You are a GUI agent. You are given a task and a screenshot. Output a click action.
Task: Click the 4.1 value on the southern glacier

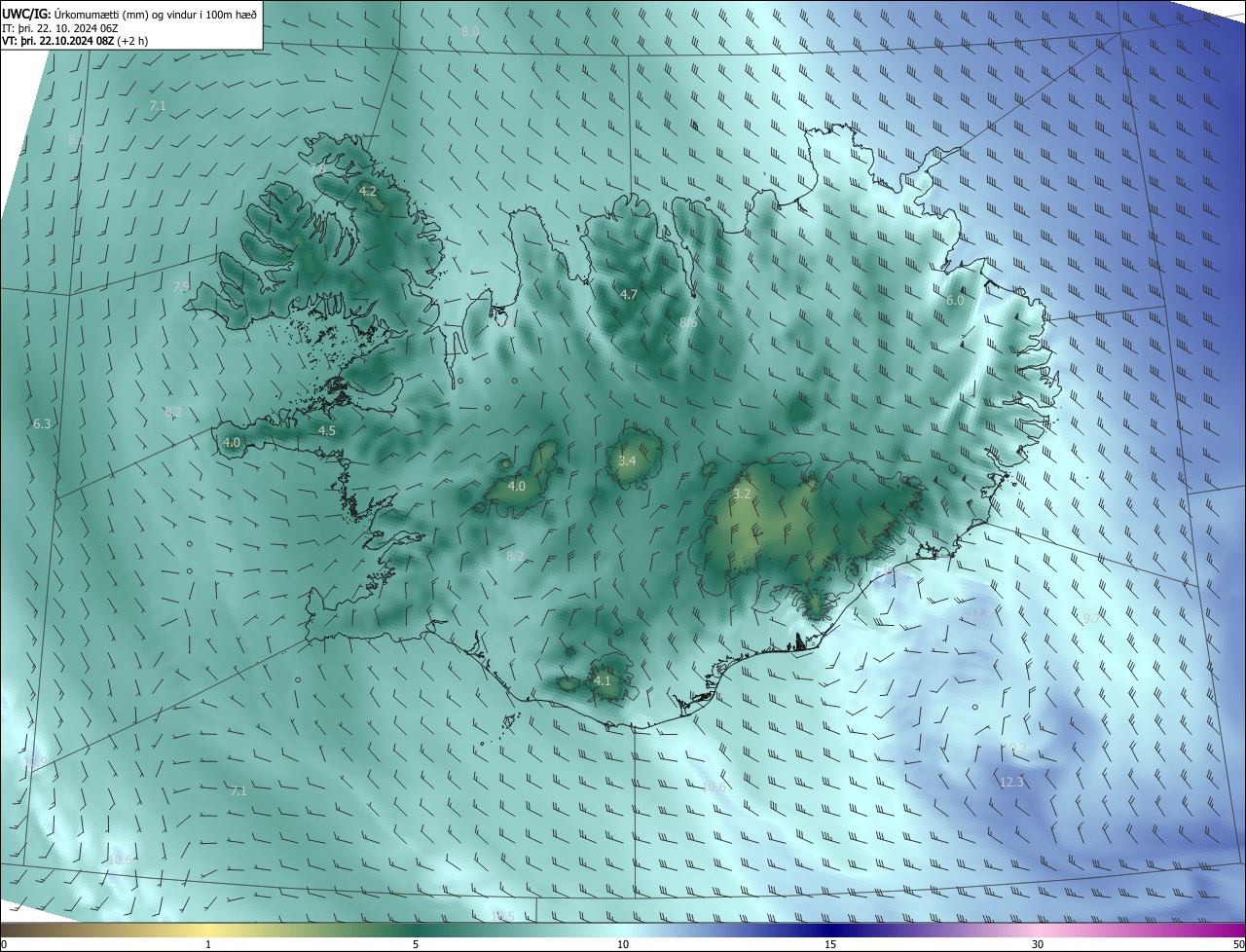point(603,681)
